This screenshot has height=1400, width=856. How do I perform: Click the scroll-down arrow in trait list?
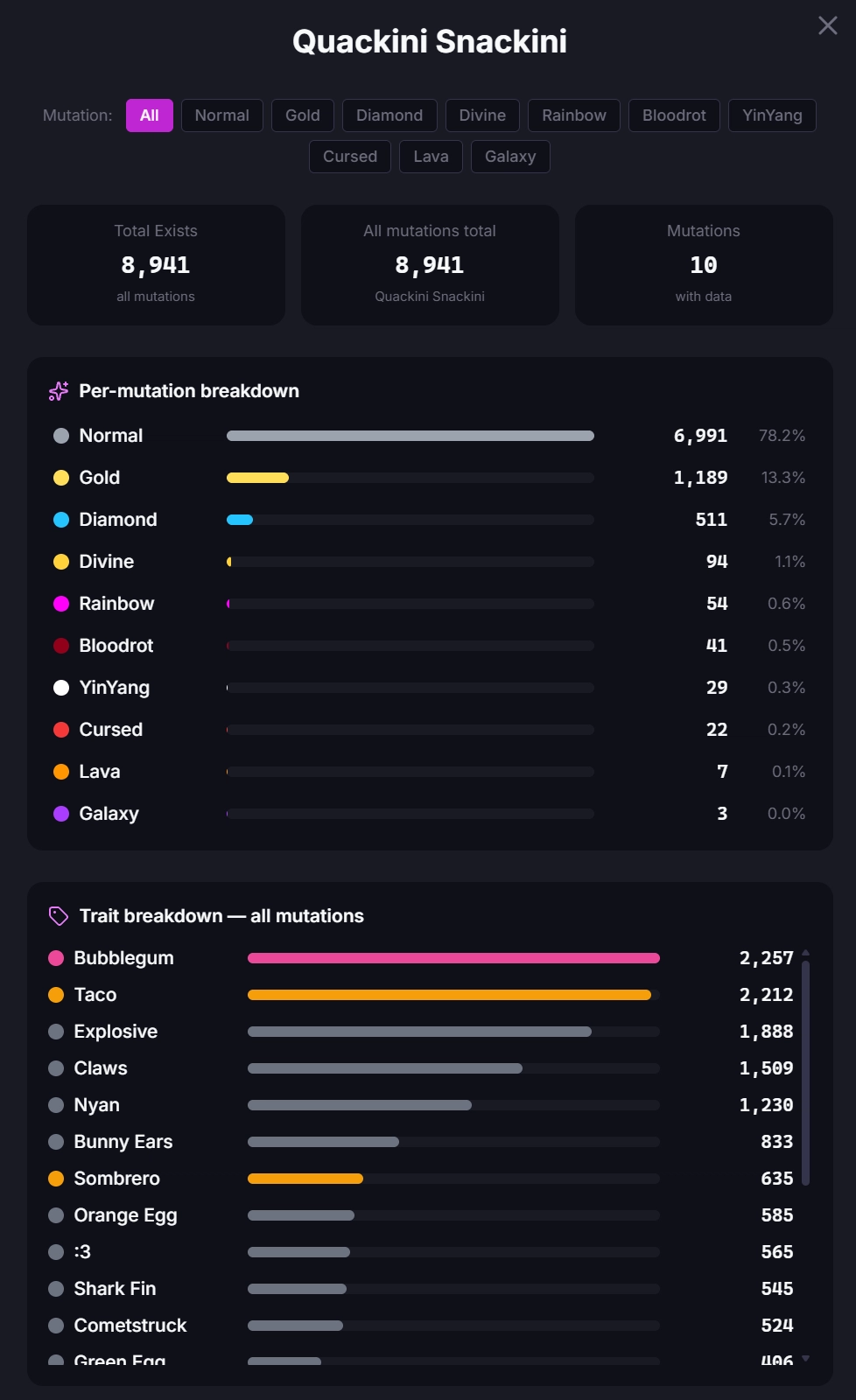pos(805,1358)
